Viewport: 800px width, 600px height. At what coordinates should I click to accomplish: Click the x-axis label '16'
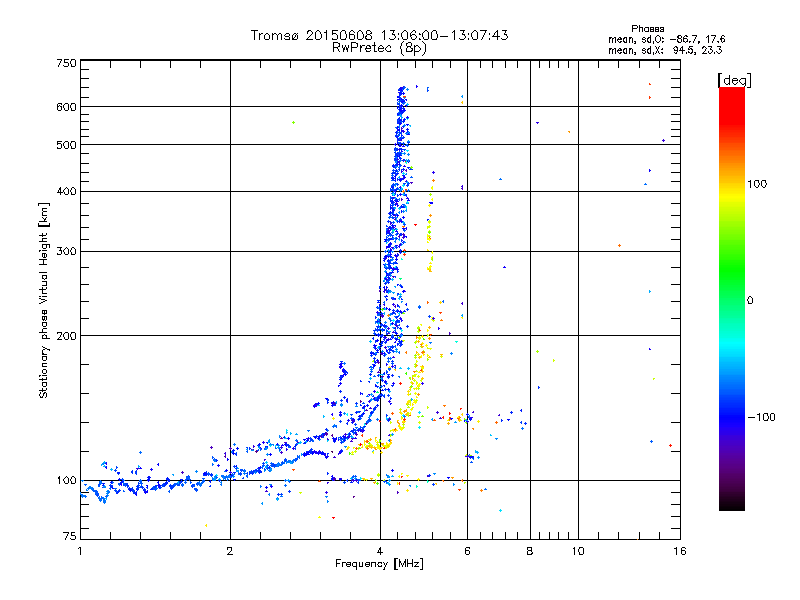[680, 551]
